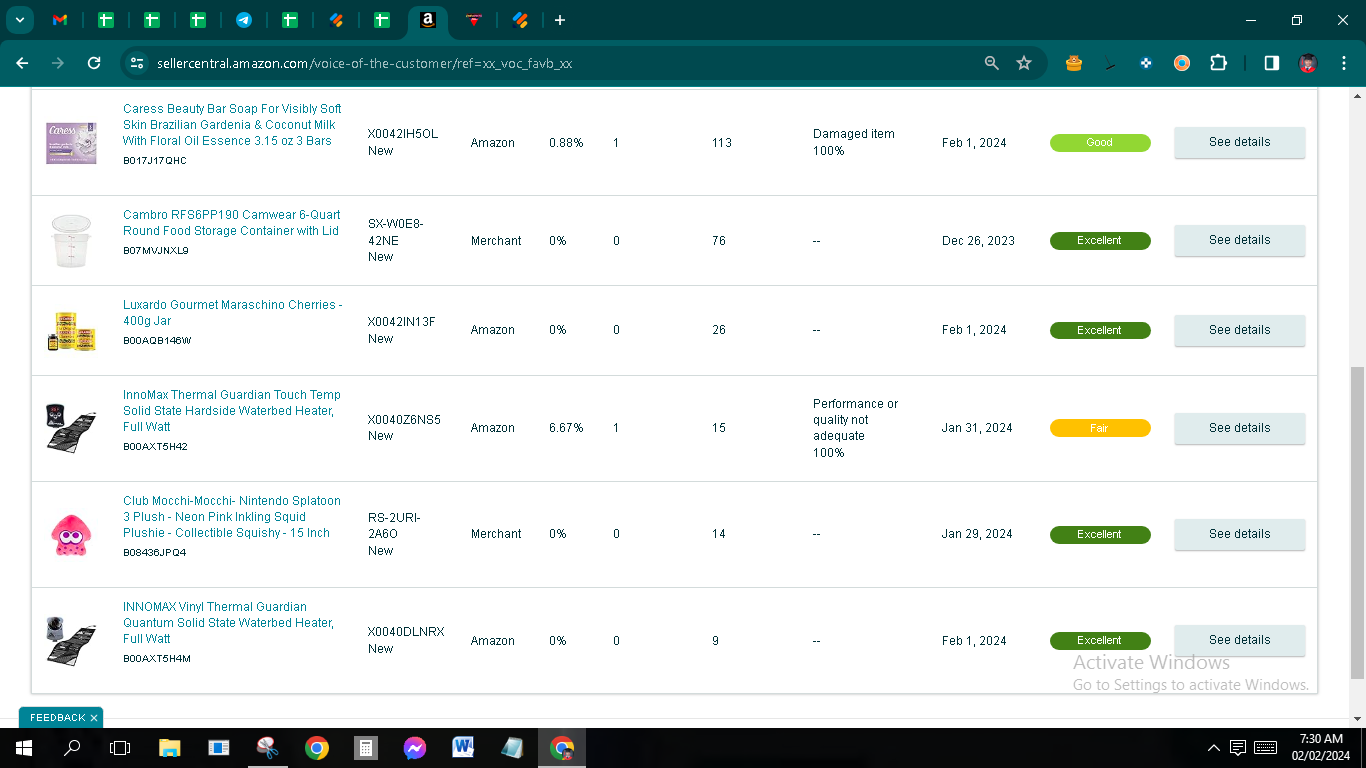Show hidden system tray icons chevron
1366x768 pixels.
point(1214,748)
